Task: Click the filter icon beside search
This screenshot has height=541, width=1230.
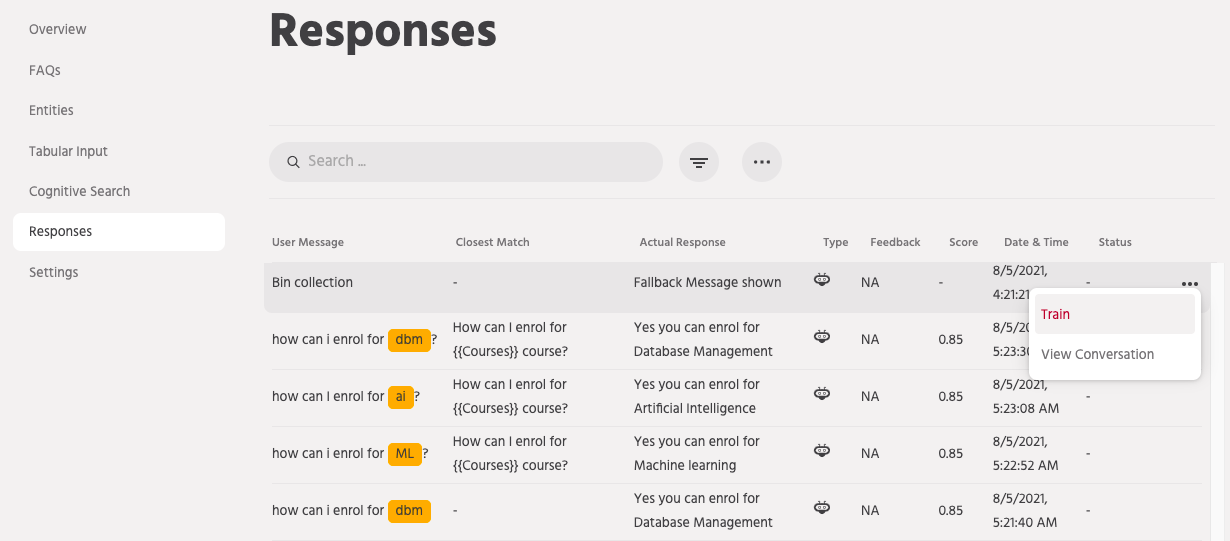Action: 699,162
